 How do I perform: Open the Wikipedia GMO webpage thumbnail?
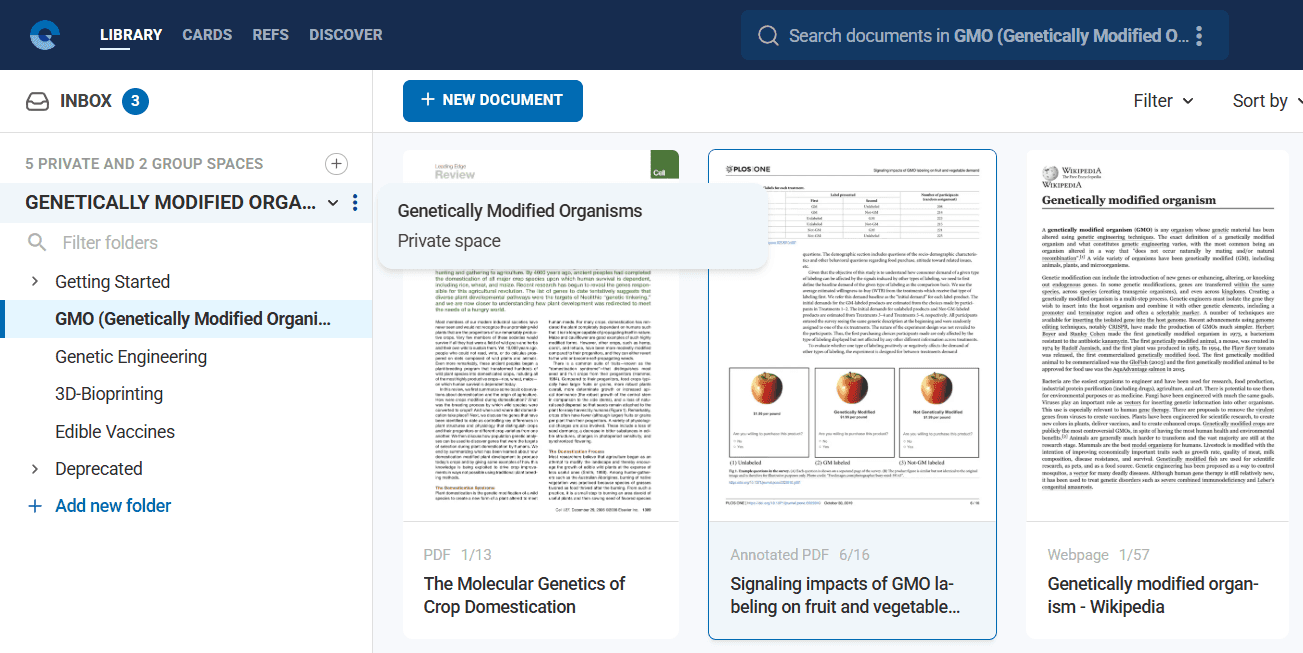tap(1157, 335)
